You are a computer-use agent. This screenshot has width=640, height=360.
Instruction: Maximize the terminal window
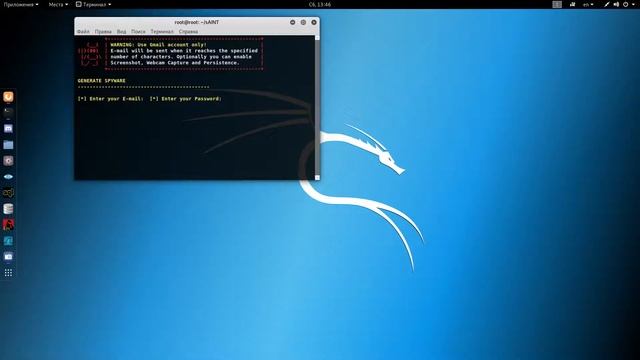click(303, 22)
